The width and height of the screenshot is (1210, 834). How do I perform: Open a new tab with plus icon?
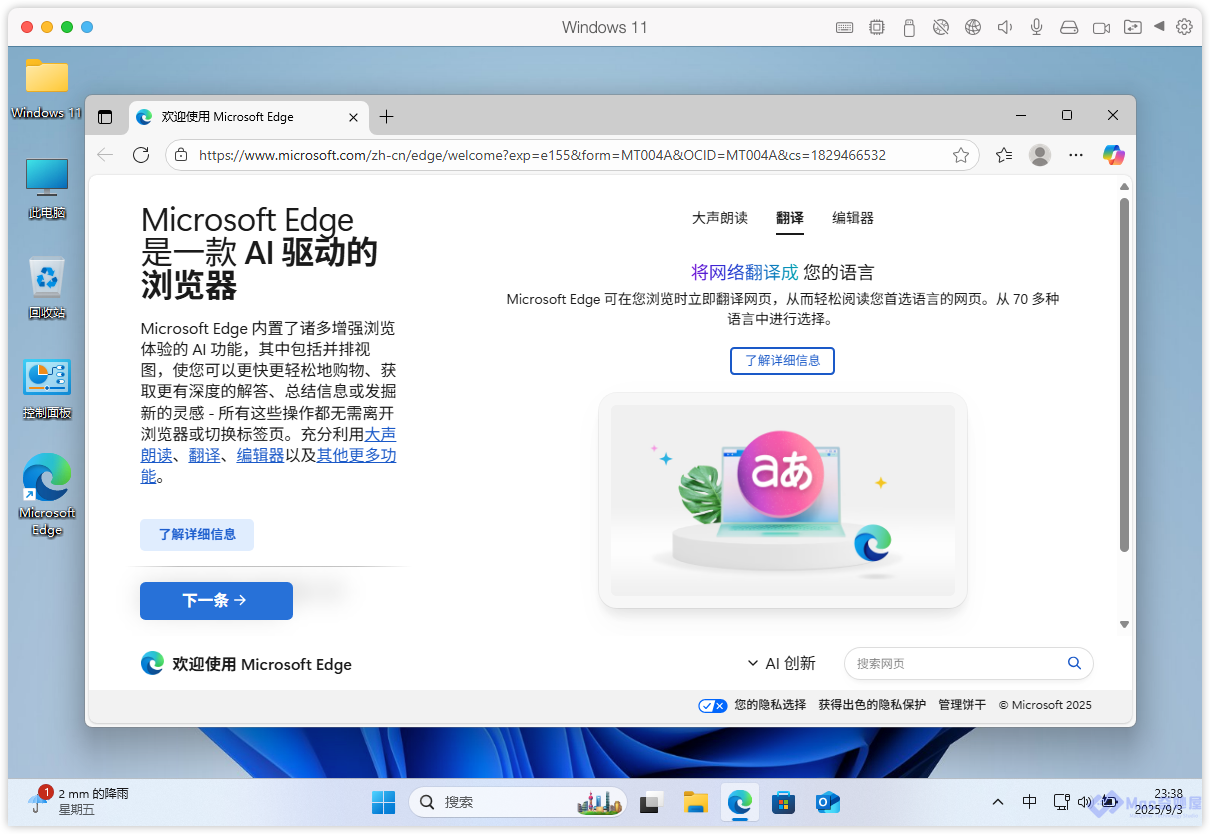coord(386,117)
